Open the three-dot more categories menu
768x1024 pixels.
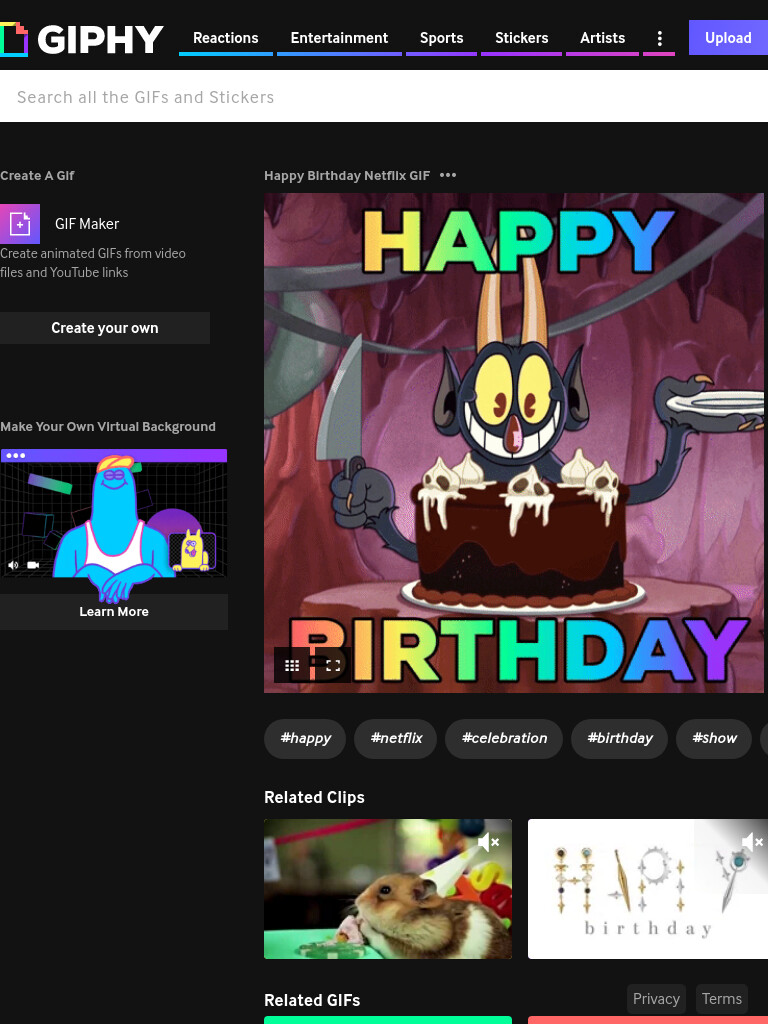pyautogui.click(x=660, y=39)
